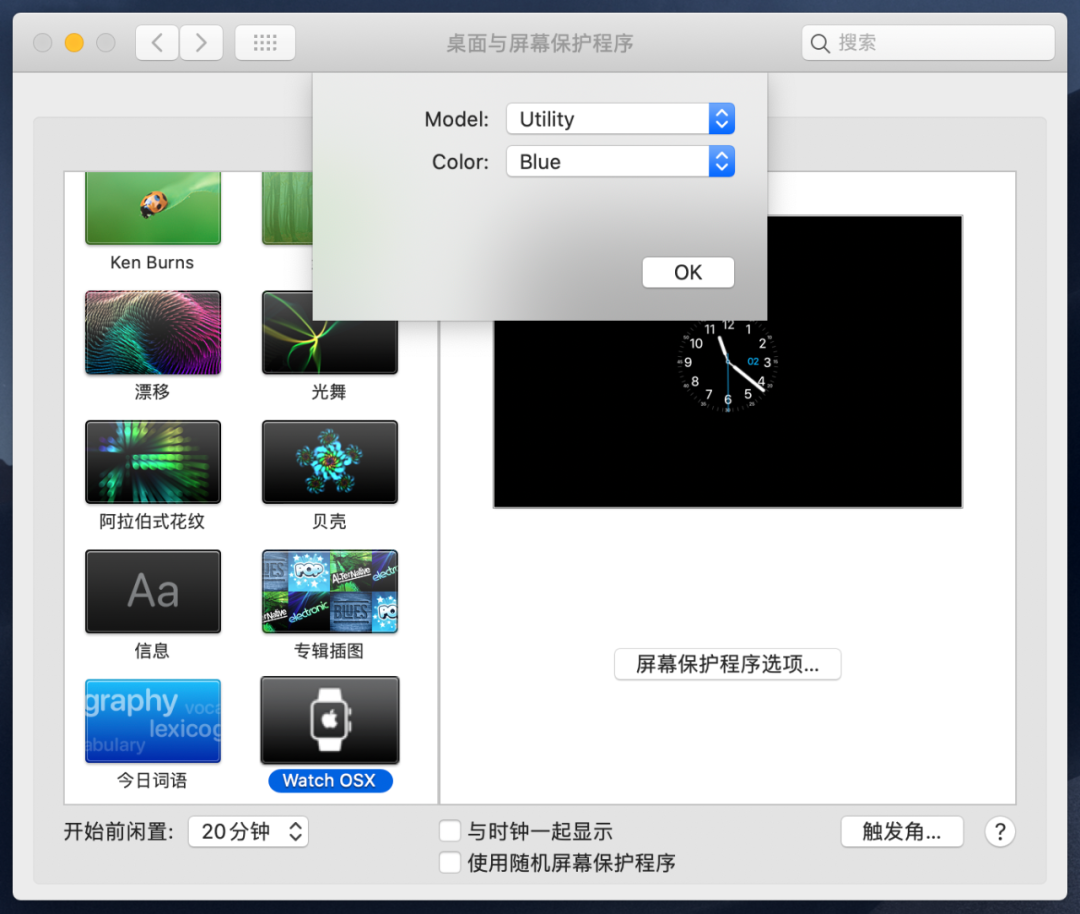Choose the Watch OSX screensaver

click(329, 719)
